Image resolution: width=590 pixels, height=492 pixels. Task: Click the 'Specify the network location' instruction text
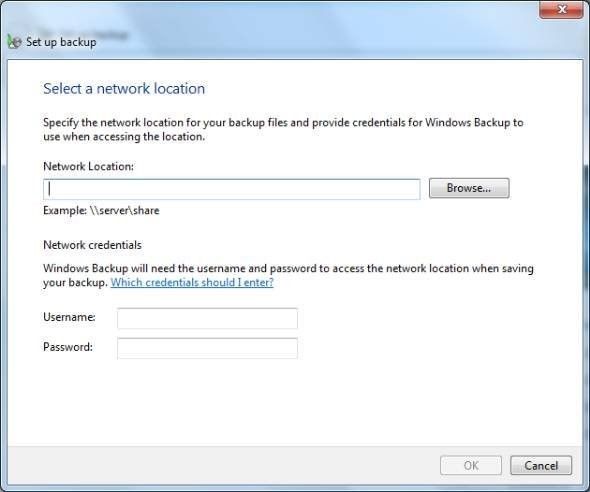click(283, 129)
